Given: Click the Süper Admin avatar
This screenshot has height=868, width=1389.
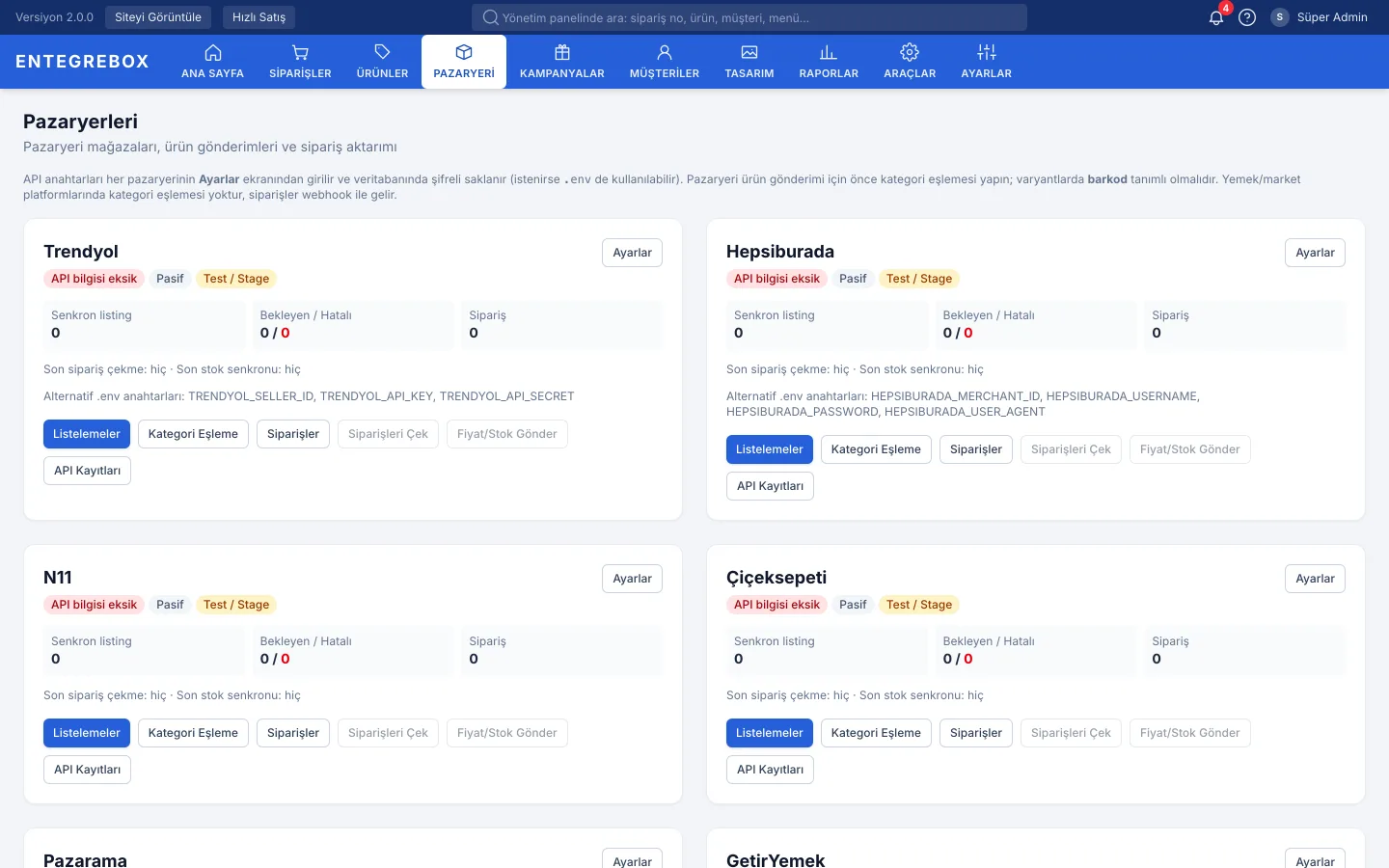Looking at the screenshot, I should (1280, 17).
